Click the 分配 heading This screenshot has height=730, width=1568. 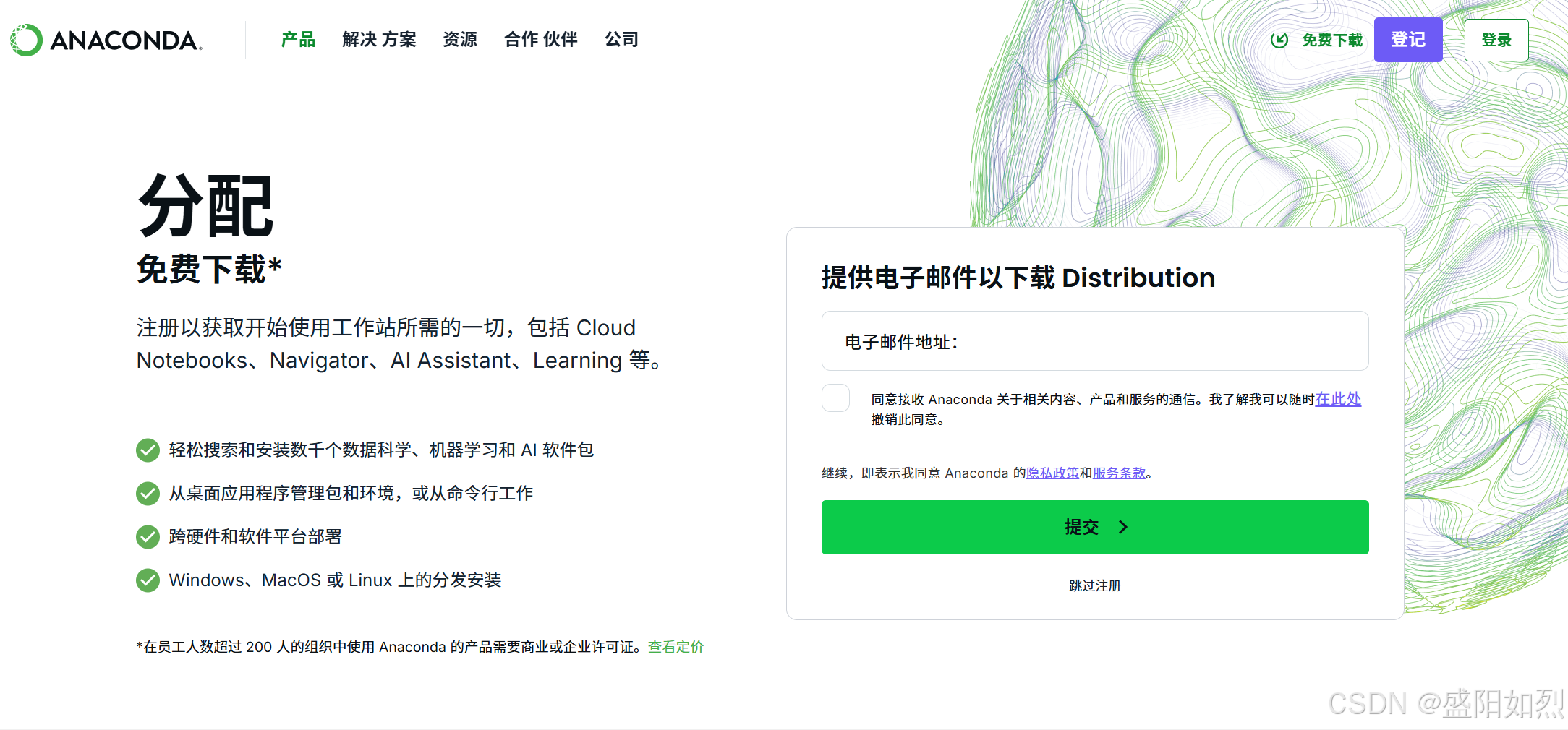(x=206, y=206)
